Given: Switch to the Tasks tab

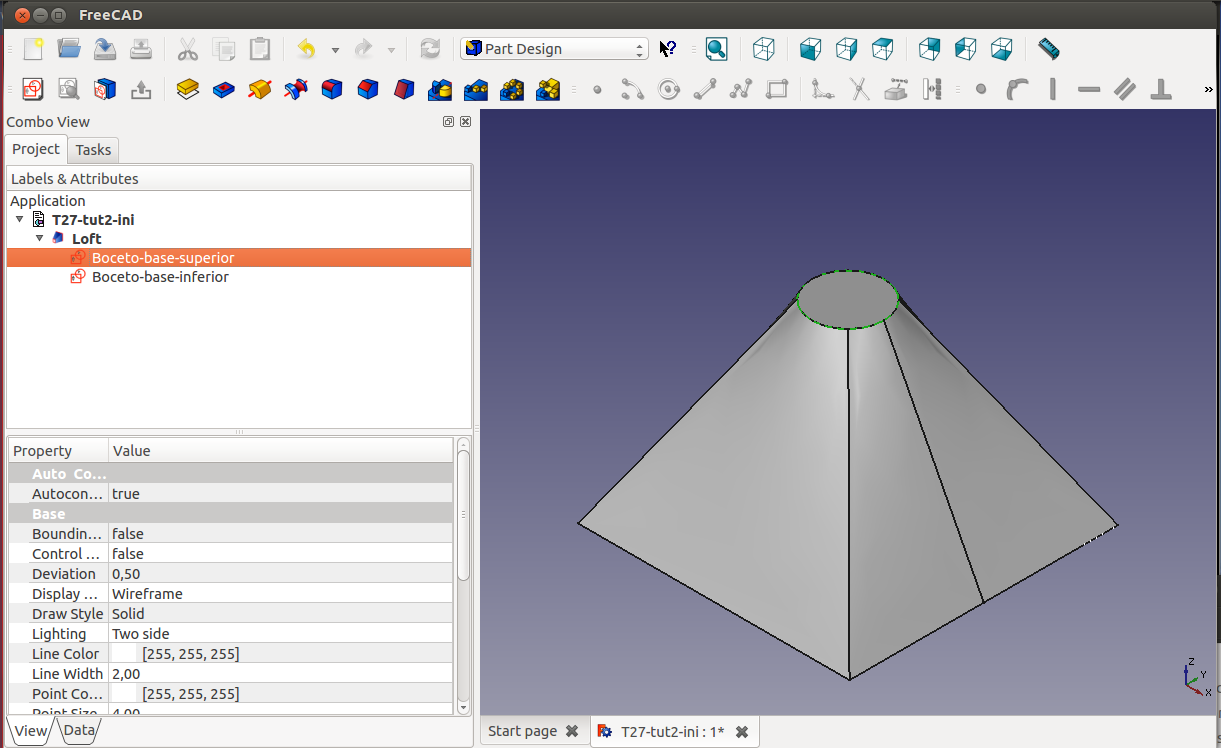Looking at the screenshot, I should (93, 150).
